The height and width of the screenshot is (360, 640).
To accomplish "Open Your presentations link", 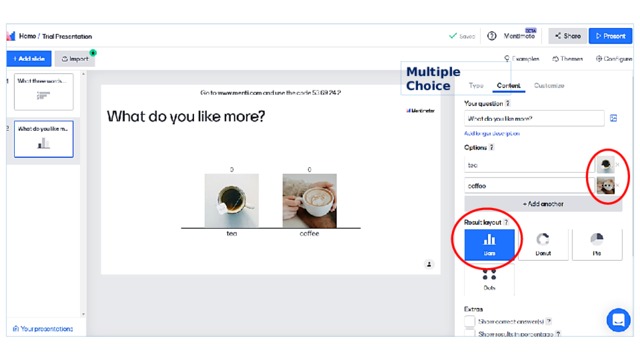I will (x=43, y=329).
